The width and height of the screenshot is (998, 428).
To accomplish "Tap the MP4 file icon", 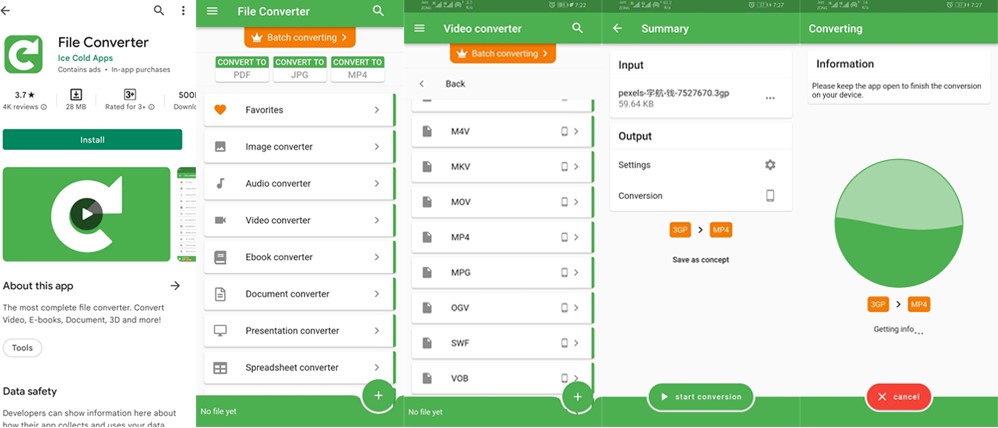I will click(427, 238).
